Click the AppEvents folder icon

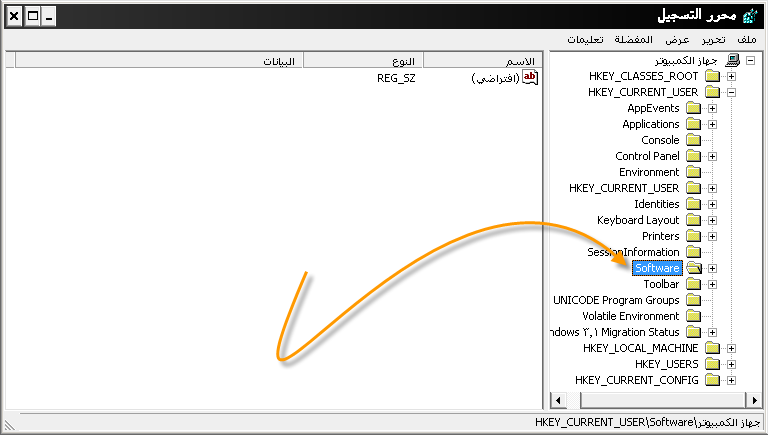click(694, 108)
